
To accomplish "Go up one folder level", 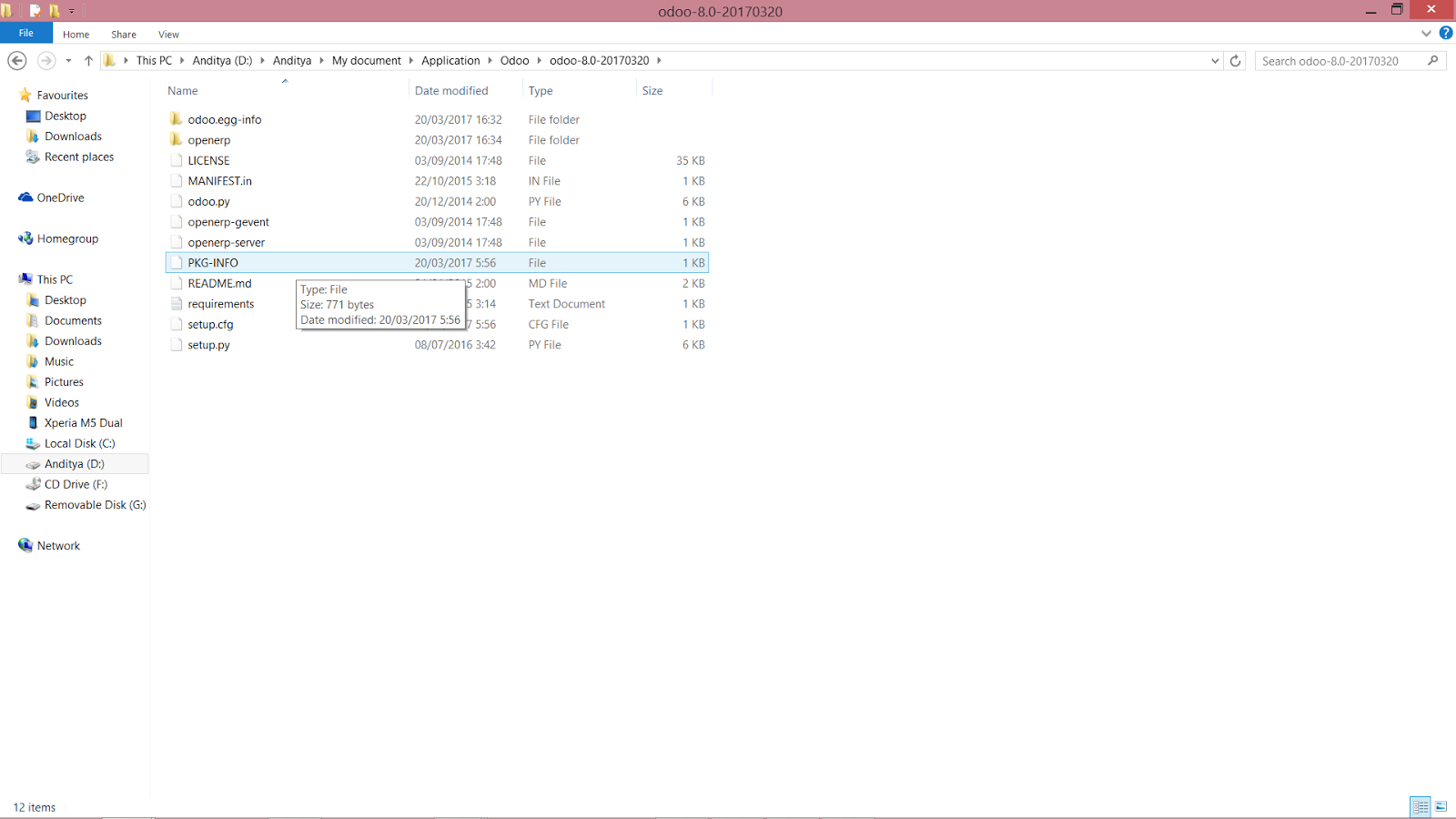I will point(88,60).
